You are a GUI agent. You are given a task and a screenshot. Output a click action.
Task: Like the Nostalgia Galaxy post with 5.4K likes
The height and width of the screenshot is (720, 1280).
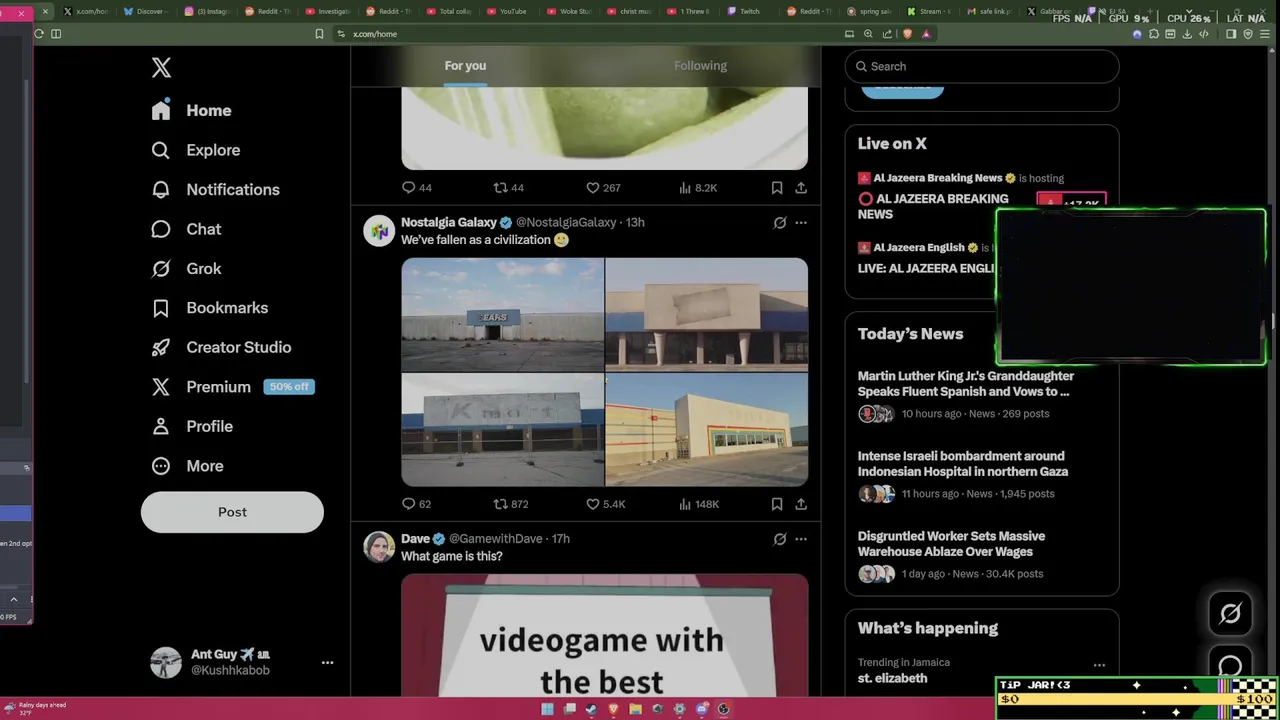pyautogui.click(x=605, y=504)
